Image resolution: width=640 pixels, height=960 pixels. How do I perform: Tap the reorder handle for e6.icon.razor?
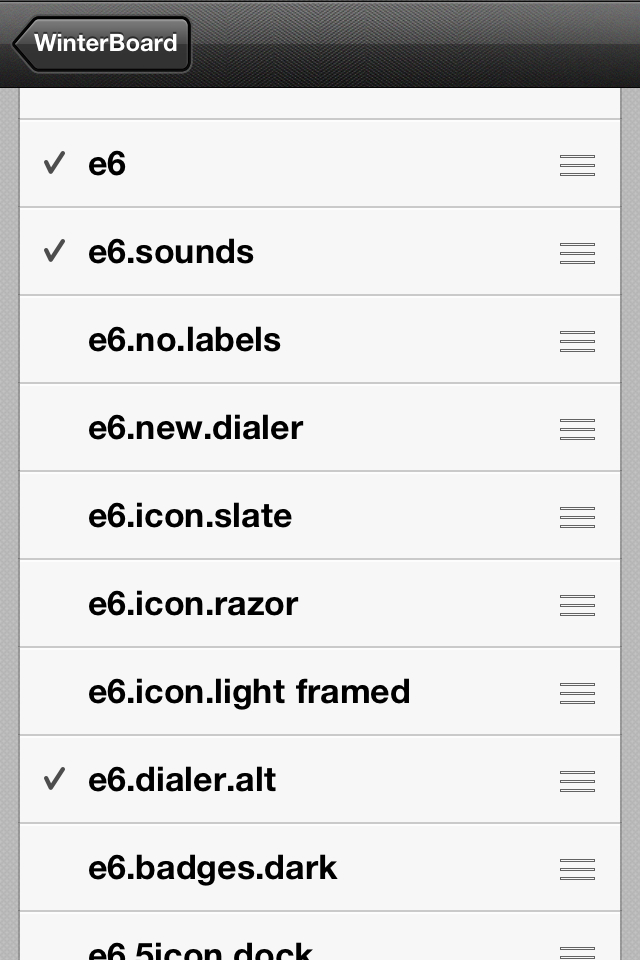click(x=577, y=606)
